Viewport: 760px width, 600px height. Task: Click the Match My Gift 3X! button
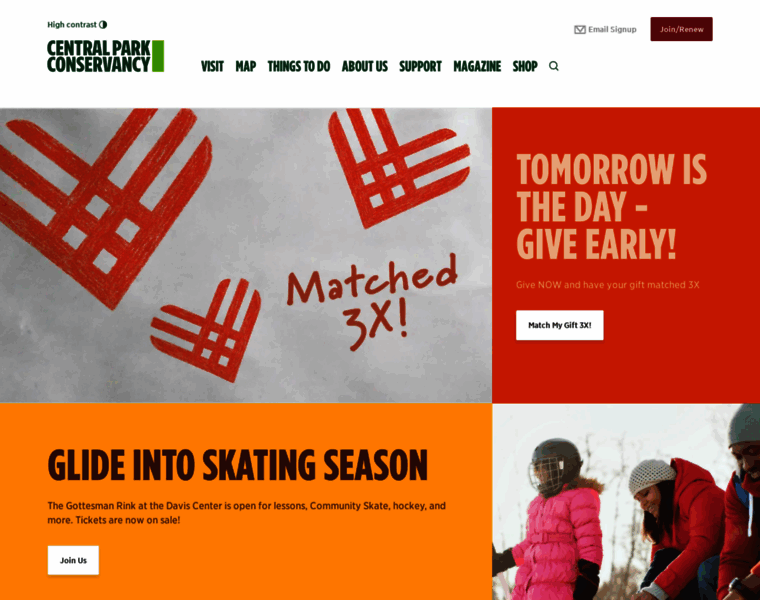[559, 325]
